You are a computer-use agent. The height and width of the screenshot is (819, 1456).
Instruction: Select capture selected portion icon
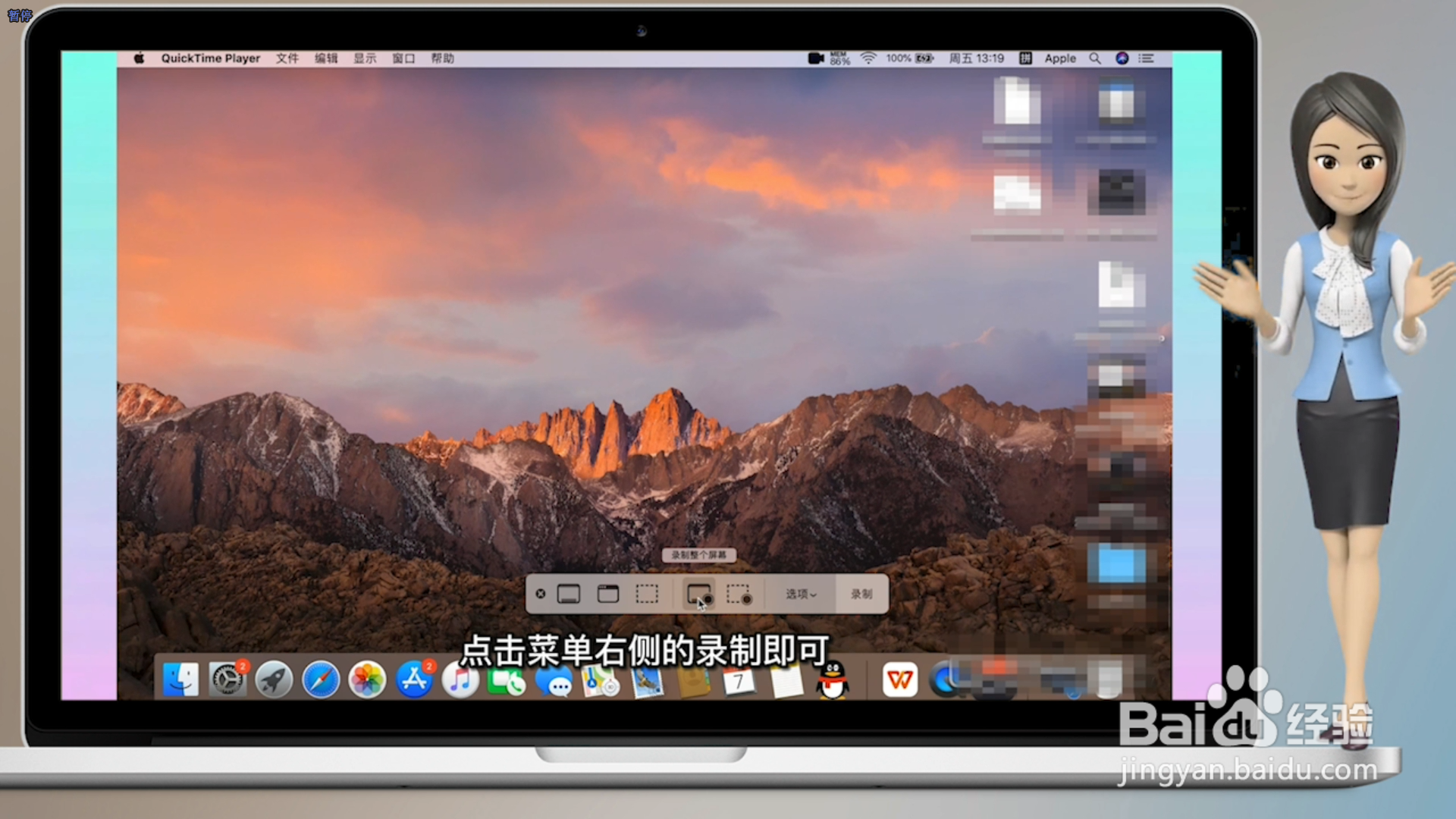[647, 594]
